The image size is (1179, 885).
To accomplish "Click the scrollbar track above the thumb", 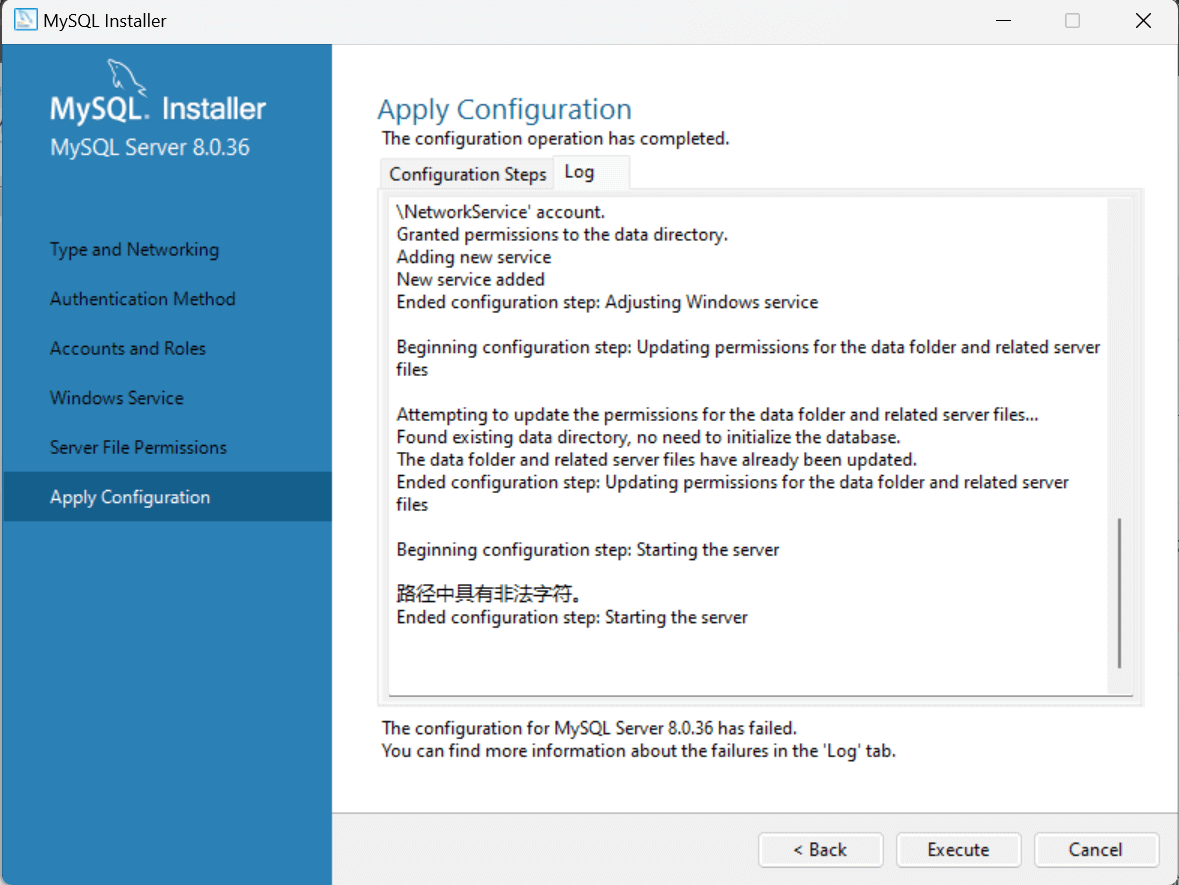I will pos(1119,357).
